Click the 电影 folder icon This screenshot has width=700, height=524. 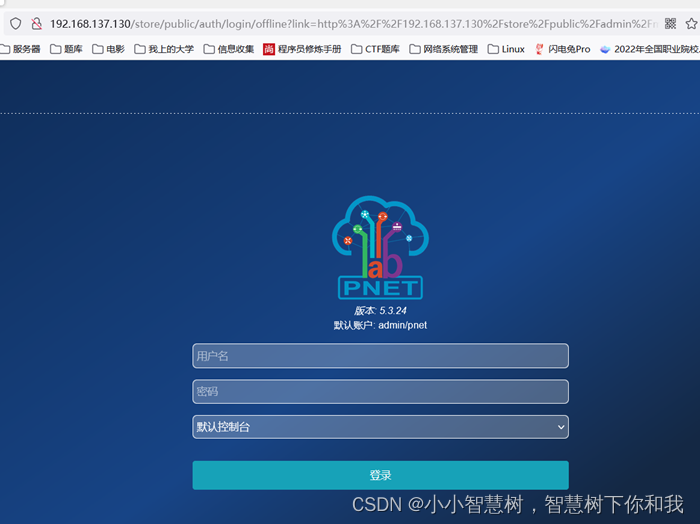tap(98, 49)
